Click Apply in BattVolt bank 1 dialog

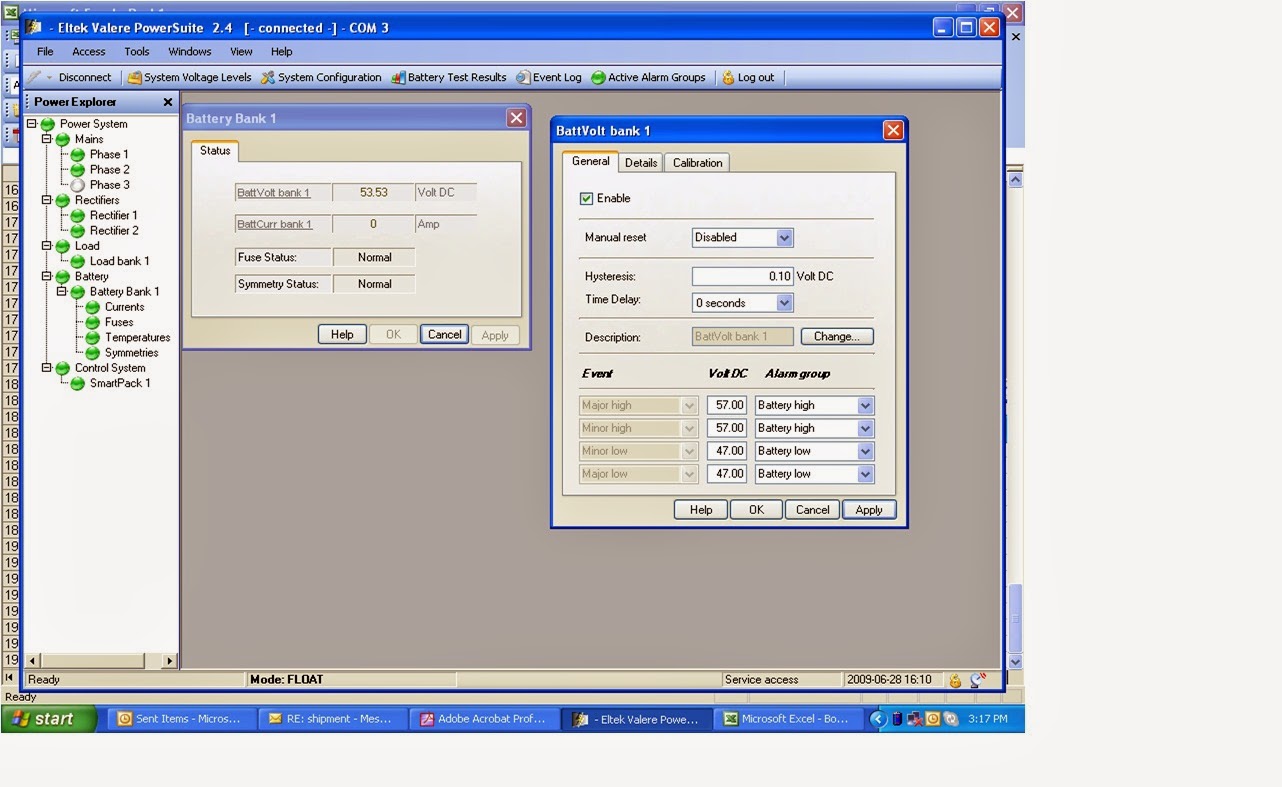[869, 510]
